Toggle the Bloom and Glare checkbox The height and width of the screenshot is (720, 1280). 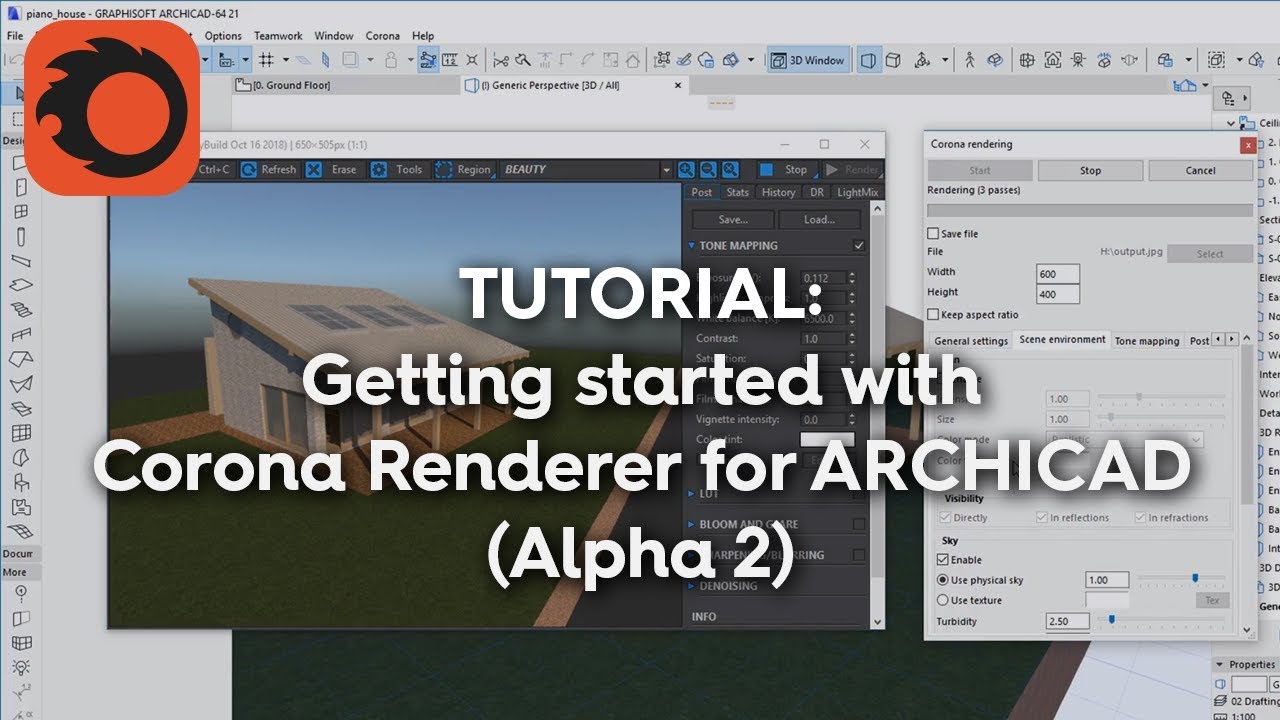(x=858, y=524)
